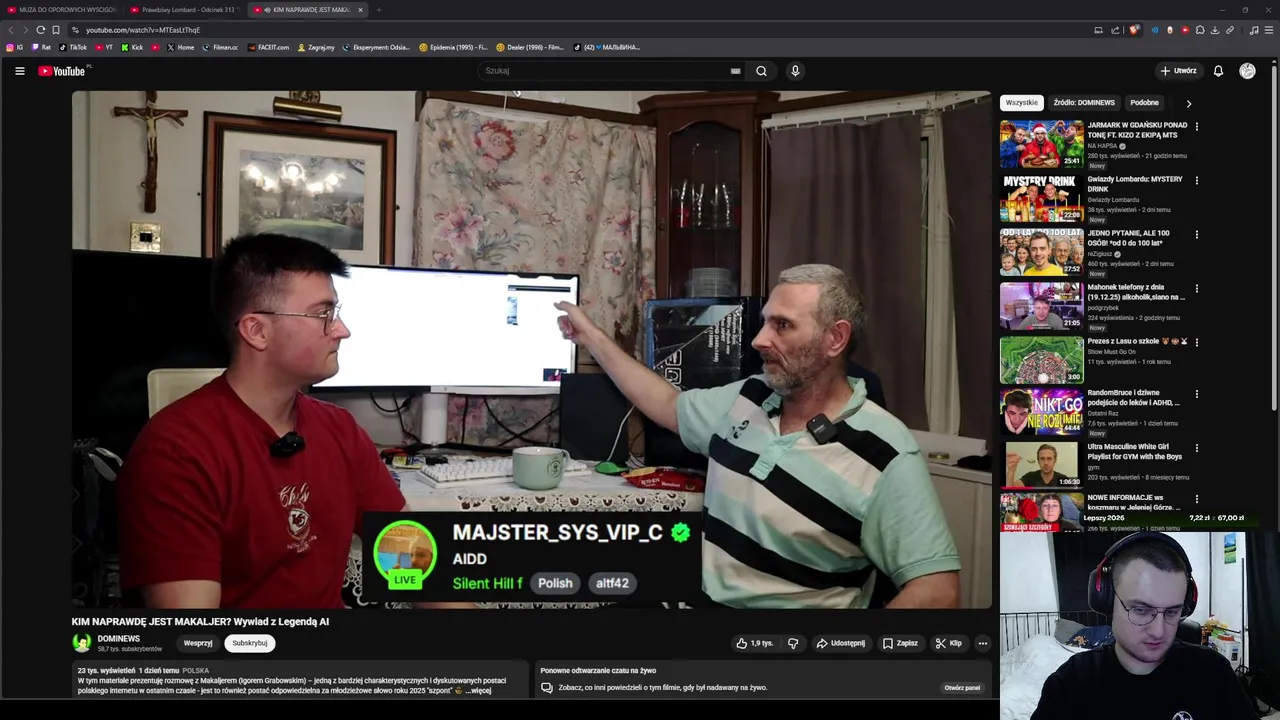1280x720 pixels.
Task: Open the Zagraj.my bookmark
Action: pyautogui.click(x=317, y=47)
